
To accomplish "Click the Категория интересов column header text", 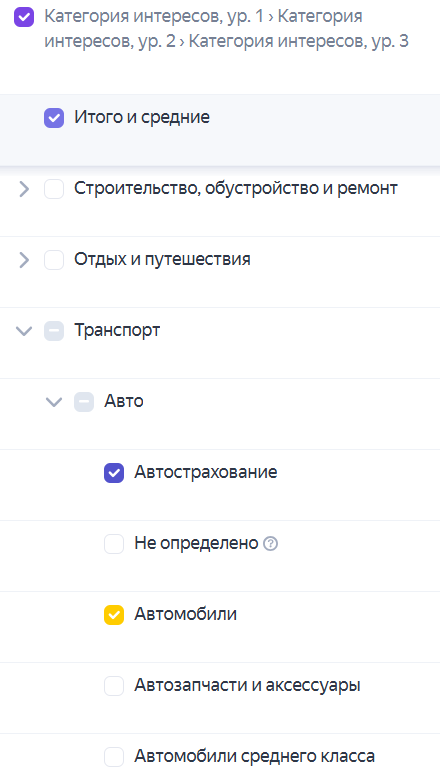I will 227,29.
